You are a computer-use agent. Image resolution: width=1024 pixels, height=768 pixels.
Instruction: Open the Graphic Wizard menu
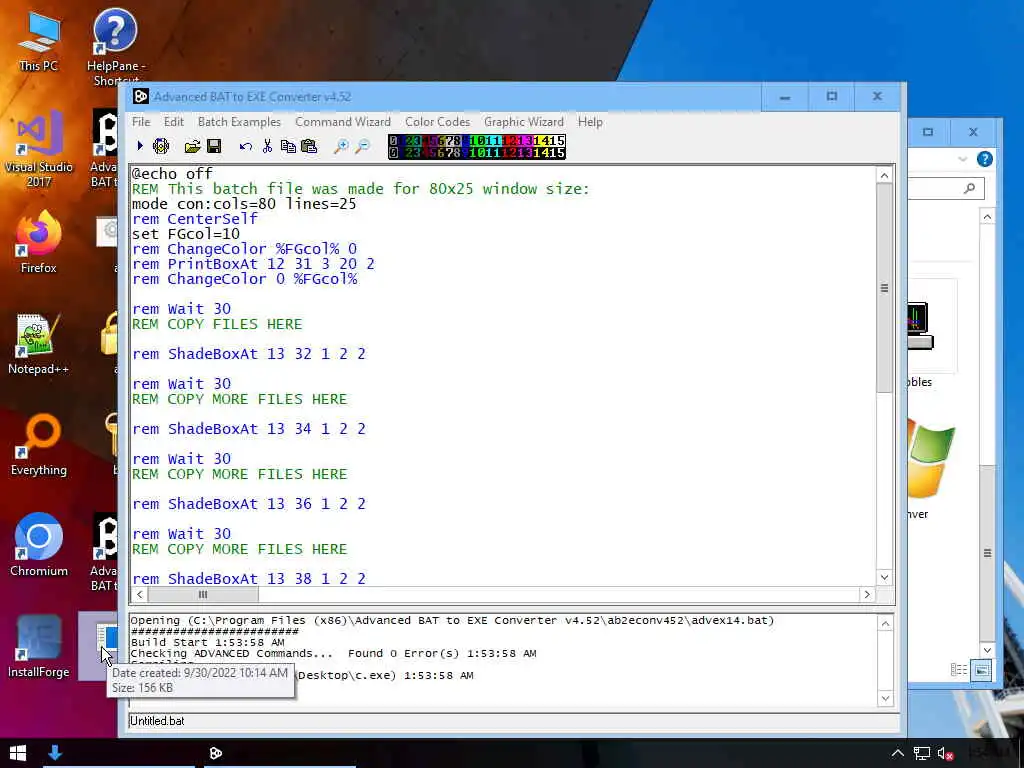pos(524,122)
